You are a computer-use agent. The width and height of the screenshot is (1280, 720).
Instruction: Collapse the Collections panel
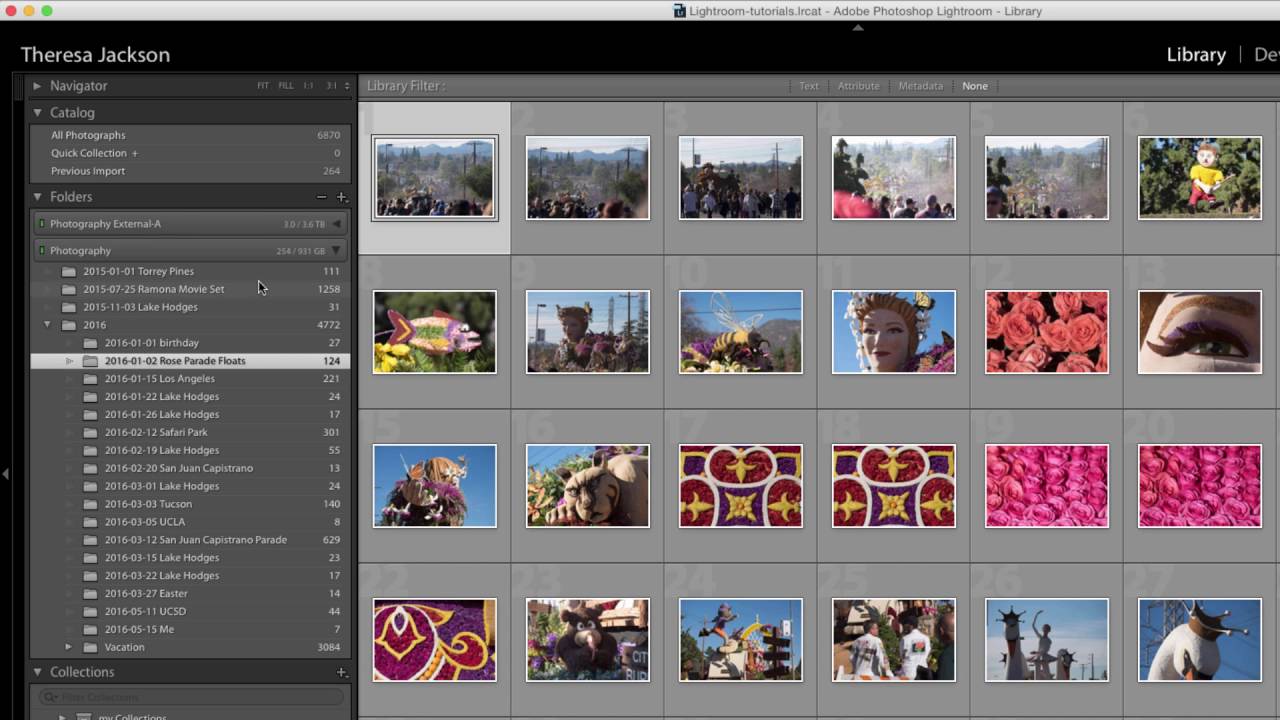(x=37, y=672)
